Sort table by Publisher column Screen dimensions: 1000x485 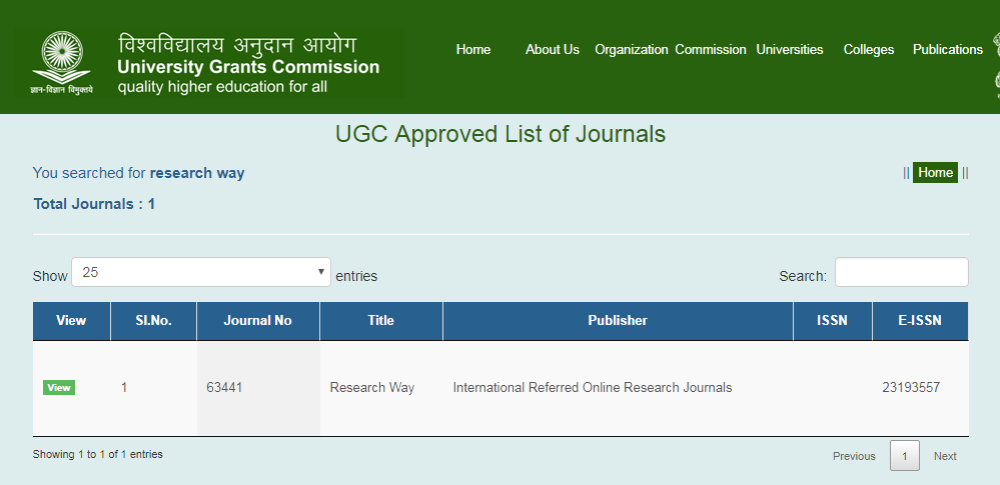click(x=617, y=321)
